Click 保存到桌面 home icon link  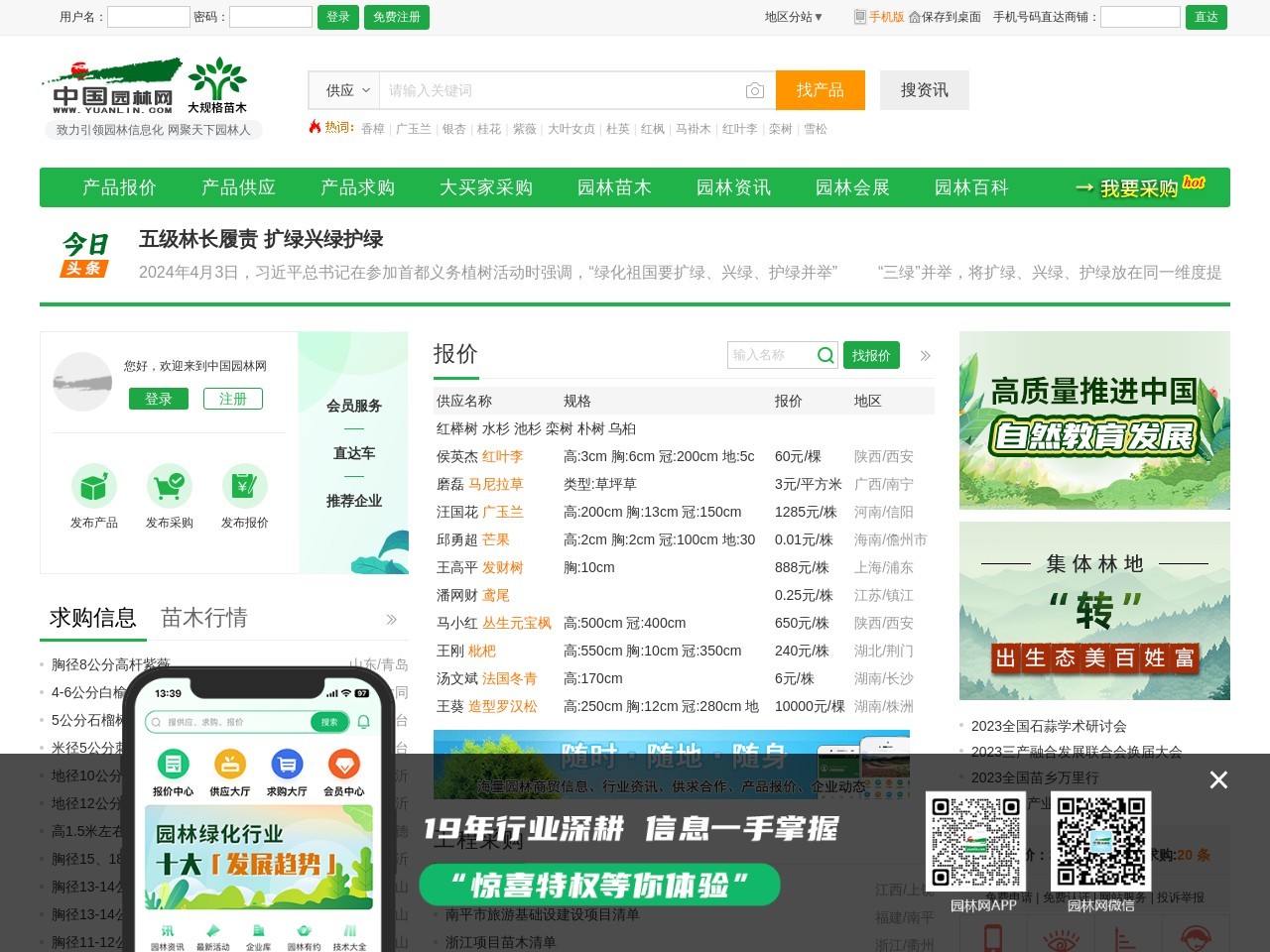coord(945,17)
